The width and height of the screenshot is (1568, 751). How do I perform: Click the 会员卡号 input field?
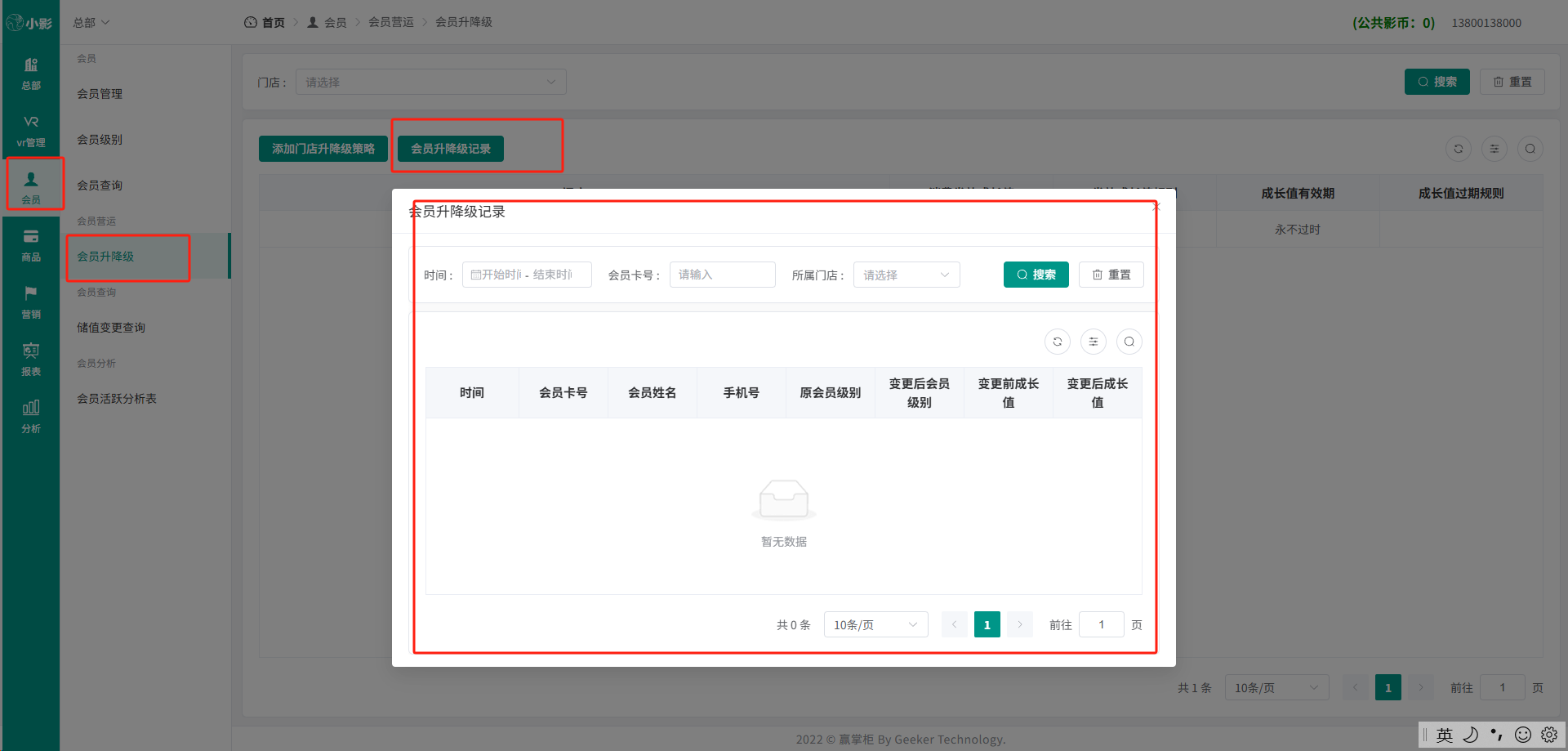pyautogui.click(x=723, y=275)
